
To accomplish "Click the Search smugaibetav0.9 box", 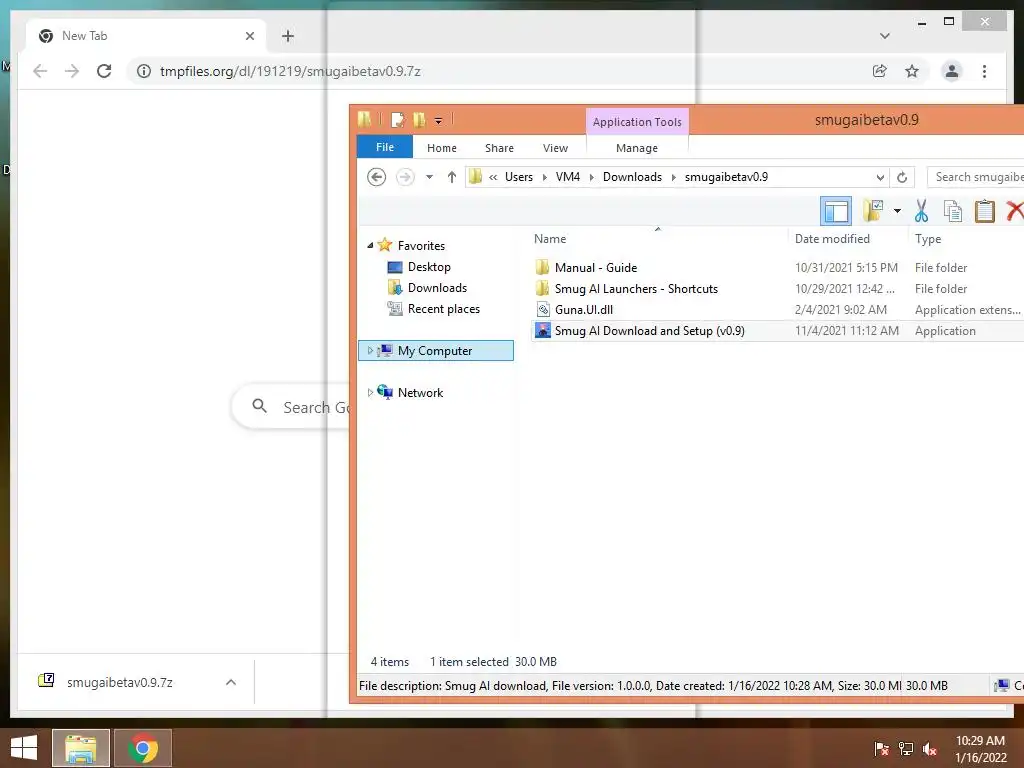I will (976, 177).
